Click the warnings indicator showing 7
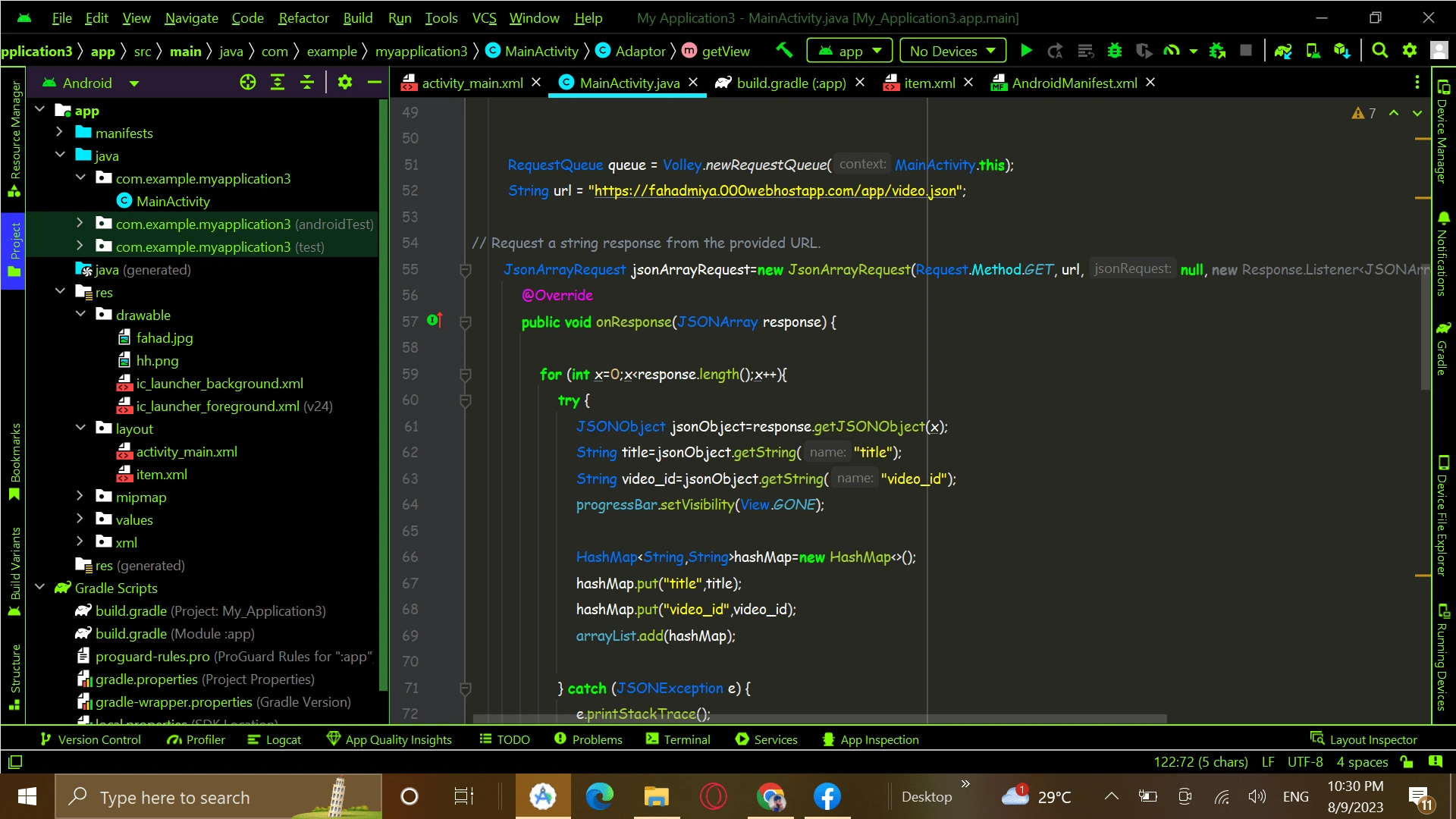The image size is (1456, 819). 1363,113
